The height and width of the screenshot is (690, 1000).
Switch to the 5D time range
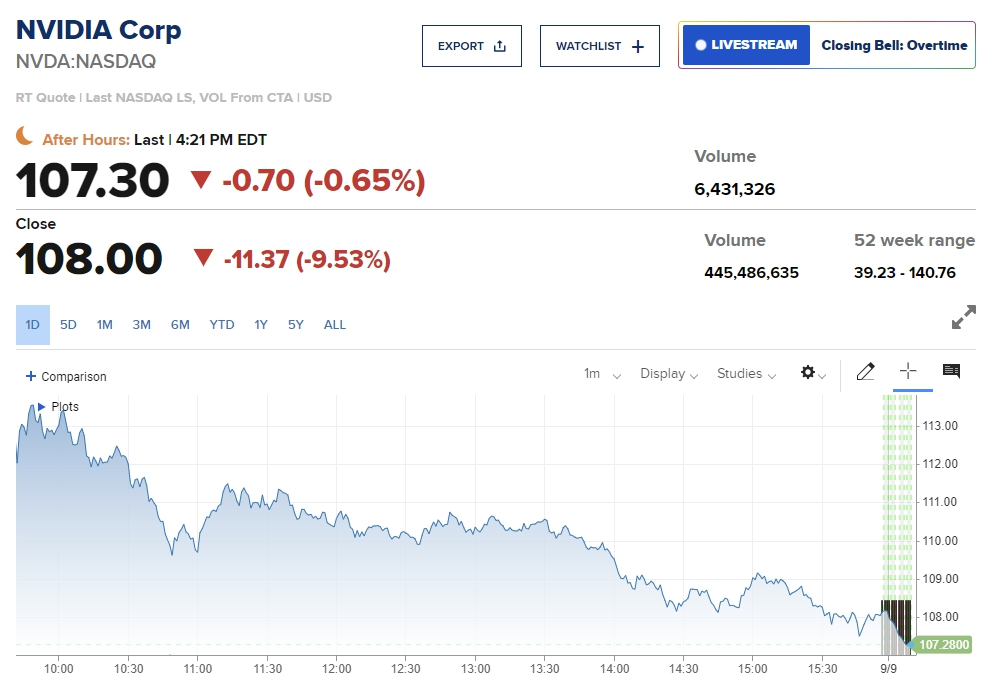click(x=68, y=325)
